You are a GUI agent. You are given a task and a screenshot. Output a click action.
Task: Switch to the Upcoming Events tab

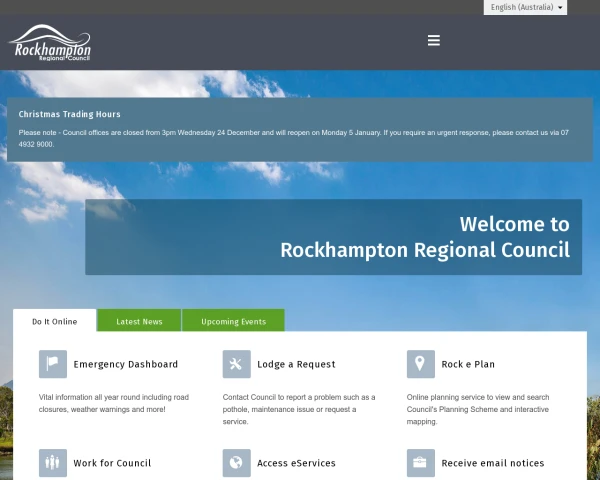233,321
